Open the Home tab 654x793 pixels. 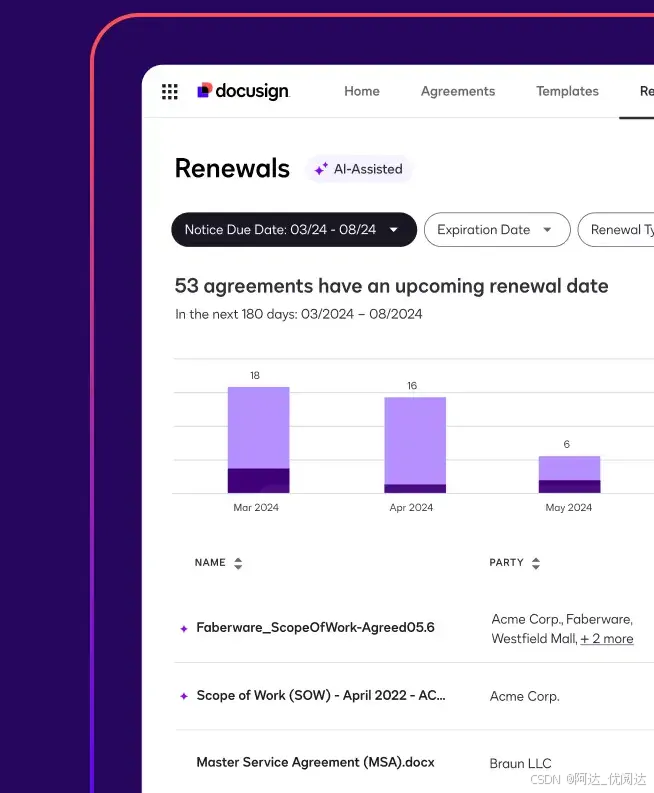coord(362,91)
